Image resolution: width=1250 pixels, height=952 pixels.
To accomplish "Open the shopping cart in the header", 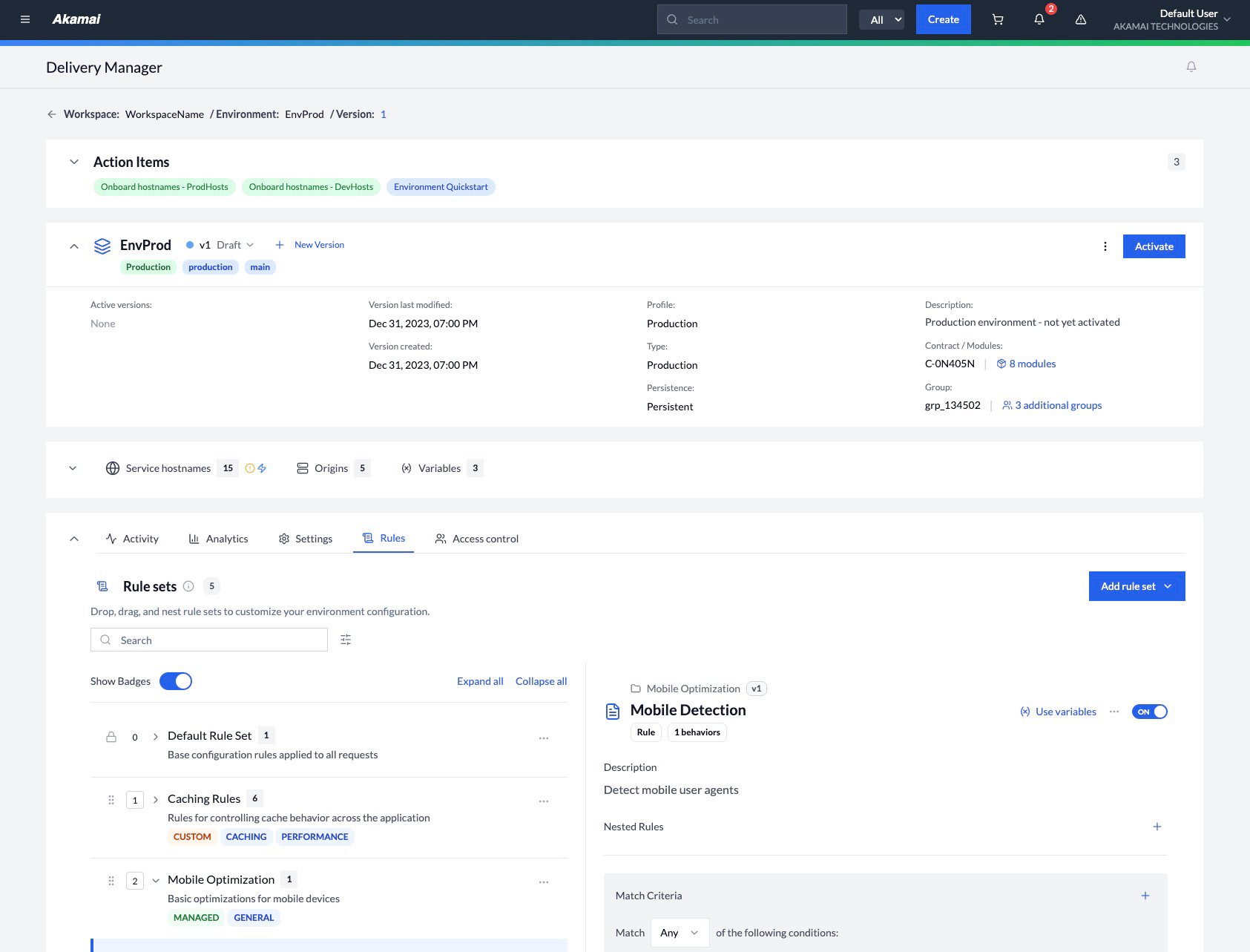I will click(x=997, y=19).
